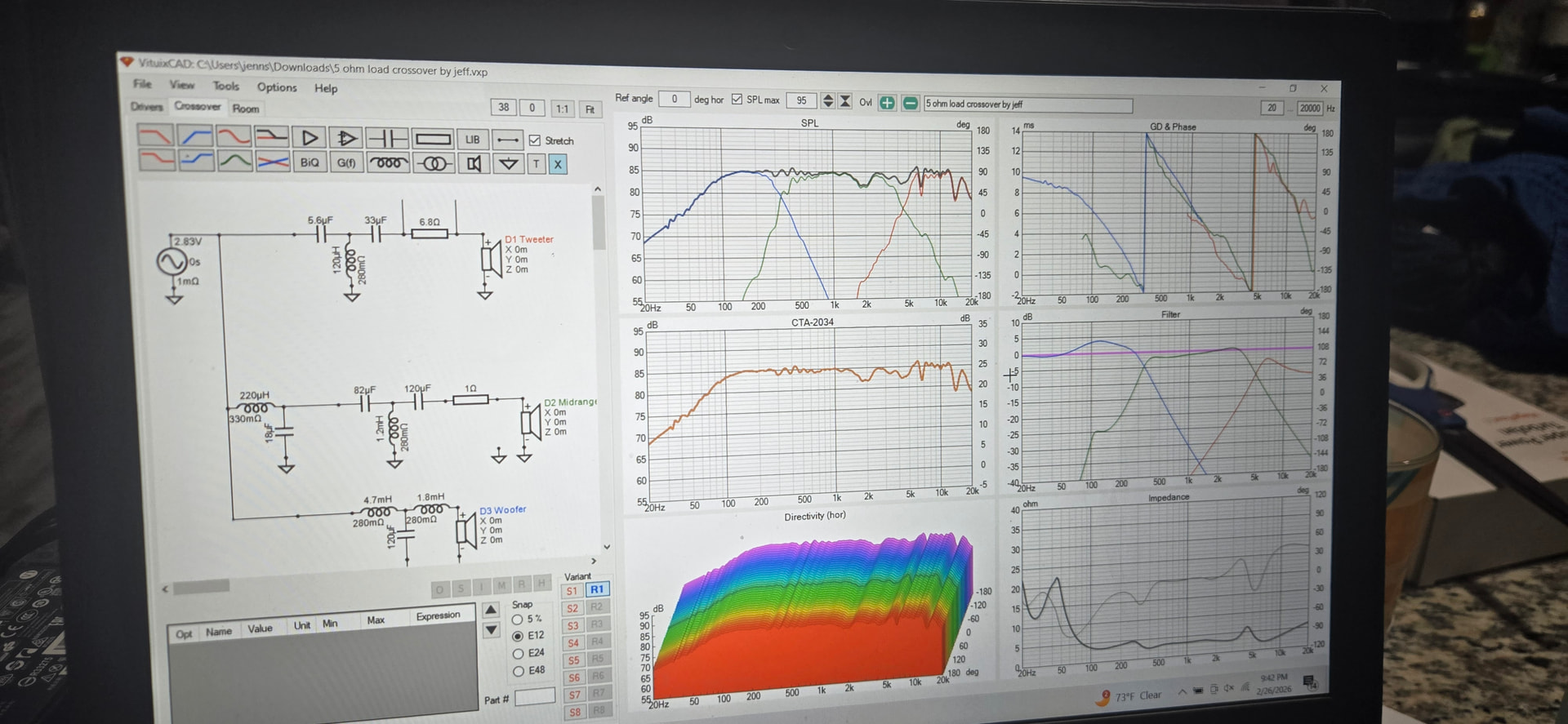Choose the BiQ biquad filter block
This screenshot has width=1568, height=724.
(x=310, y=162)
